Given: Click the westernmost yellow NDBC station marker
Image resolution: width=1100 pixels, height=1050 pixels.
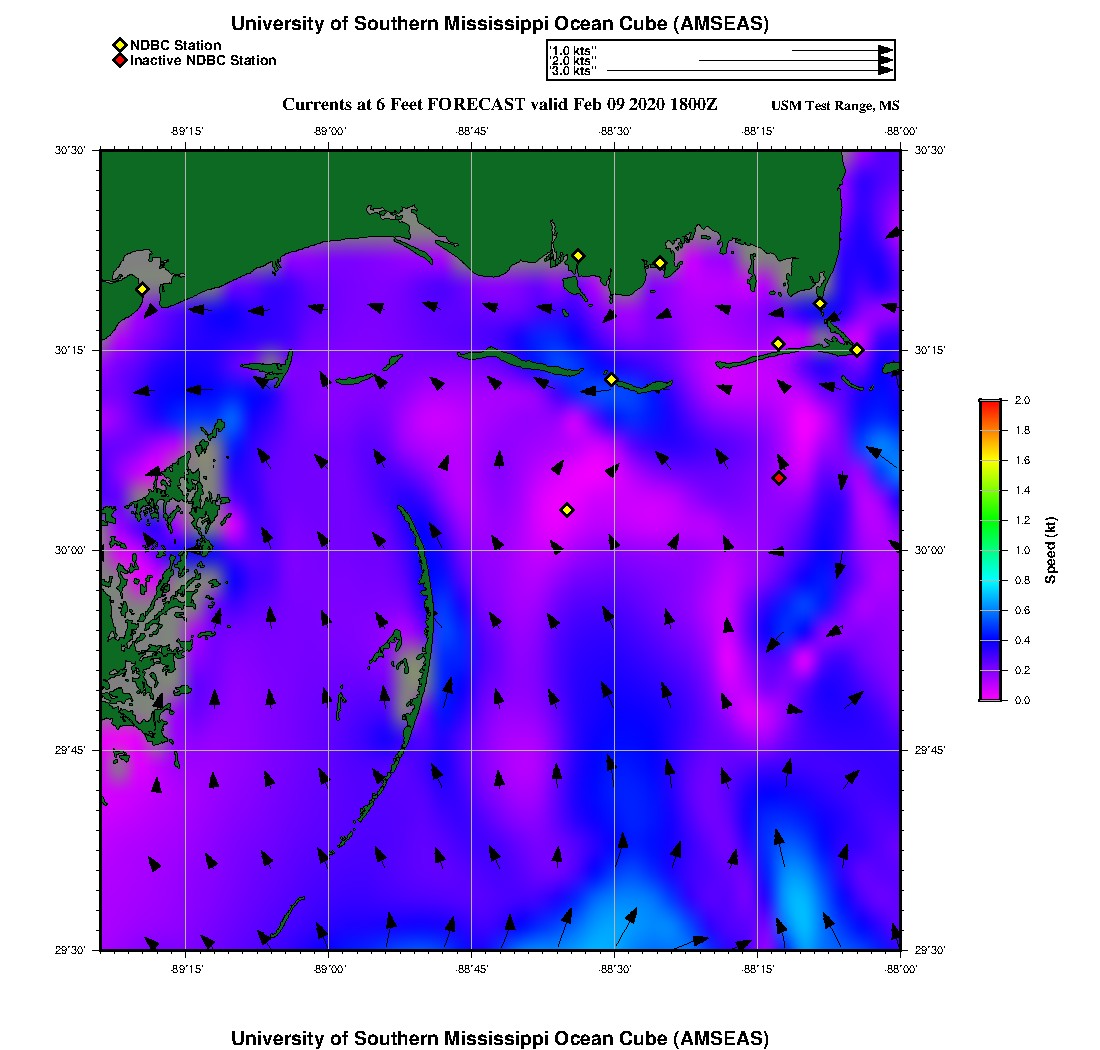Looking at the screenshot, I should coord(142,289).
